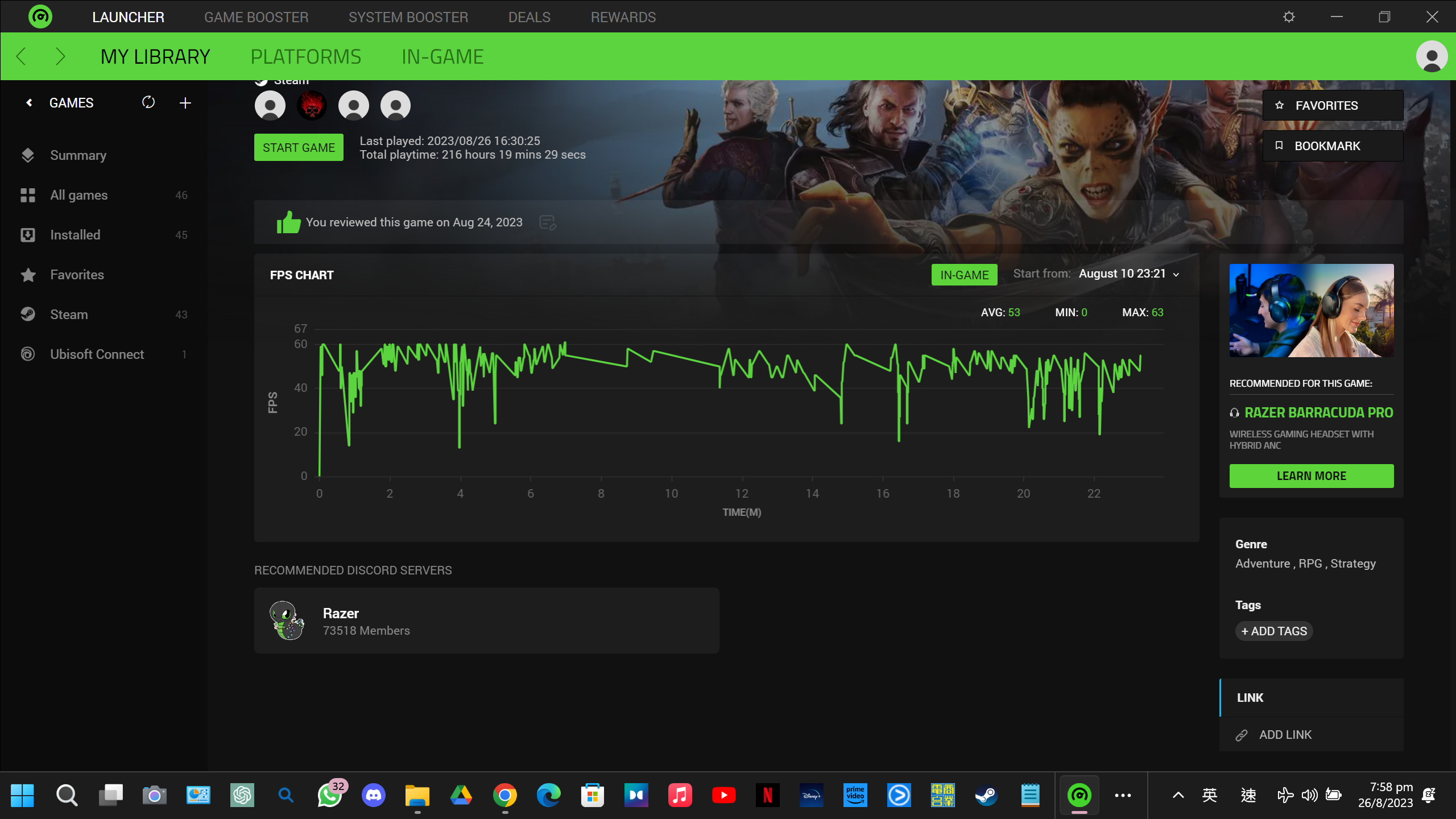BOOKMARK this game
Image resolution: width=1456 pixels, height=819 pixels.
click(1333, 146)
